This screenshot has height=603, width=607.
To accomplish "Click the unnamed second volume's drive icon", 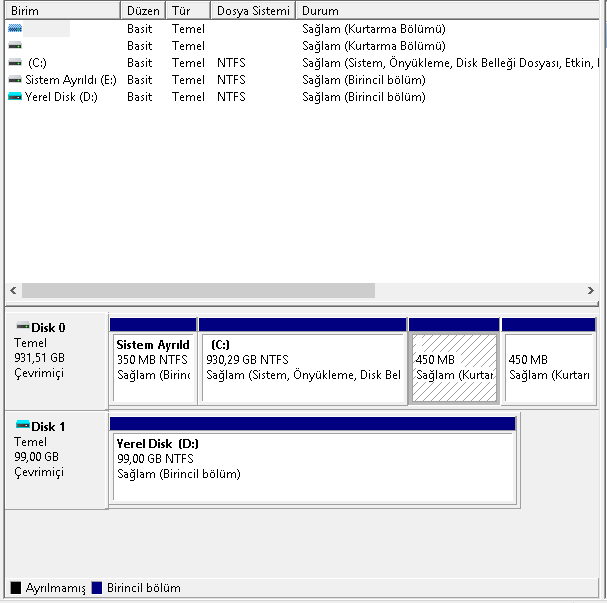I will (15, 46).
